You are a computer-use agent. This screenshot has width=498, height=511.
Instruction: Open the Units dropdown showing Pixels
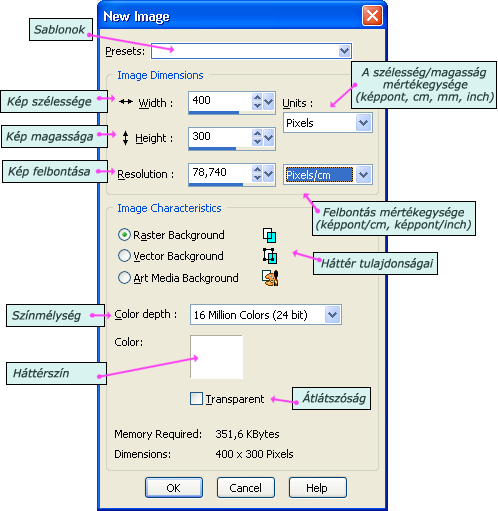click(x=363, y=123)
